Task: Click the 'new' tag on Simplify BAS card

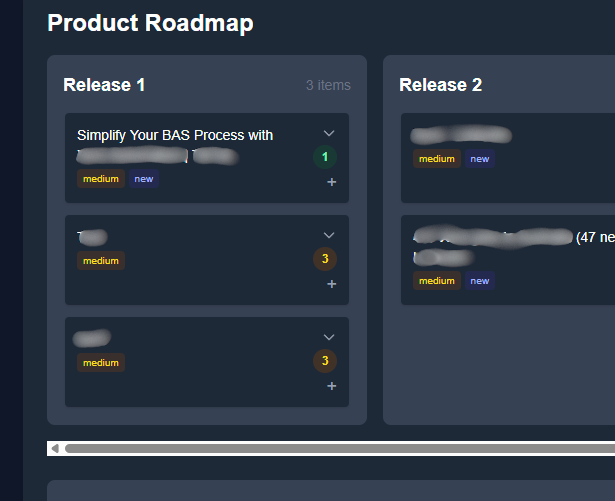Action: click(x=144, y=179)
